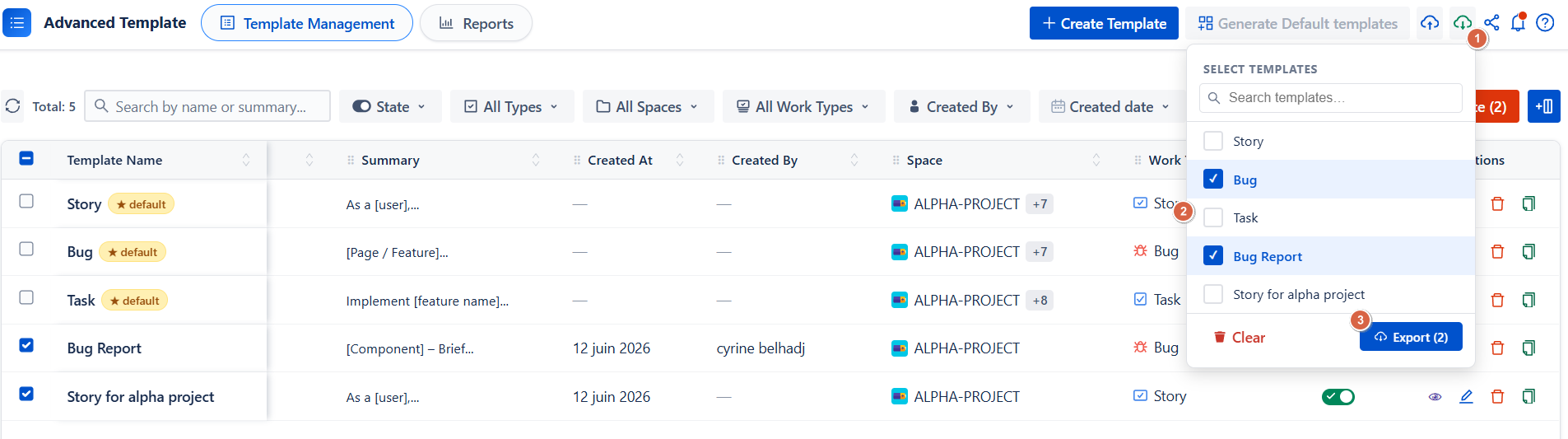Open the Created By filter dropdown

point(962,106)
